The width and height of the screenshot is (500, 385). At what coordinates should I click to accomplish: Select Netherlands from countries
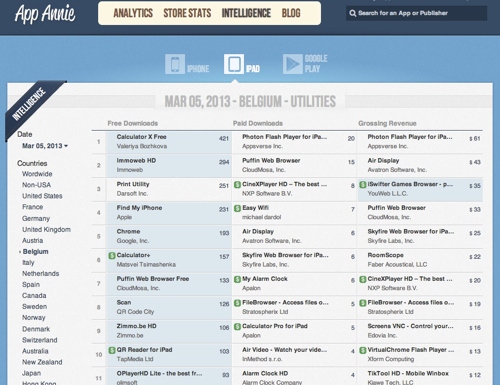coord(40,274)
